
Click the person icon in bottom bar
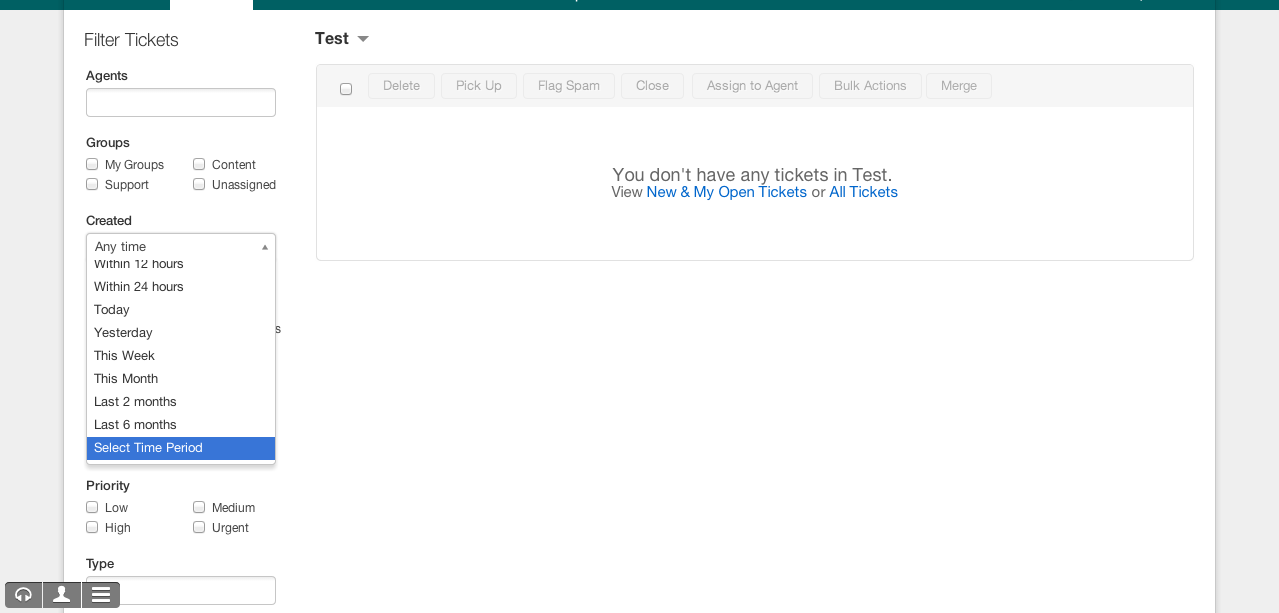click(62, 595)
